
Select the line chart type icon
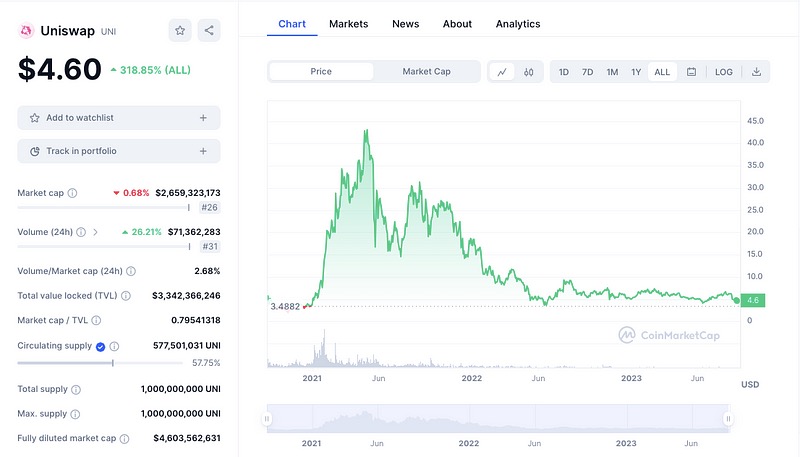502,72
